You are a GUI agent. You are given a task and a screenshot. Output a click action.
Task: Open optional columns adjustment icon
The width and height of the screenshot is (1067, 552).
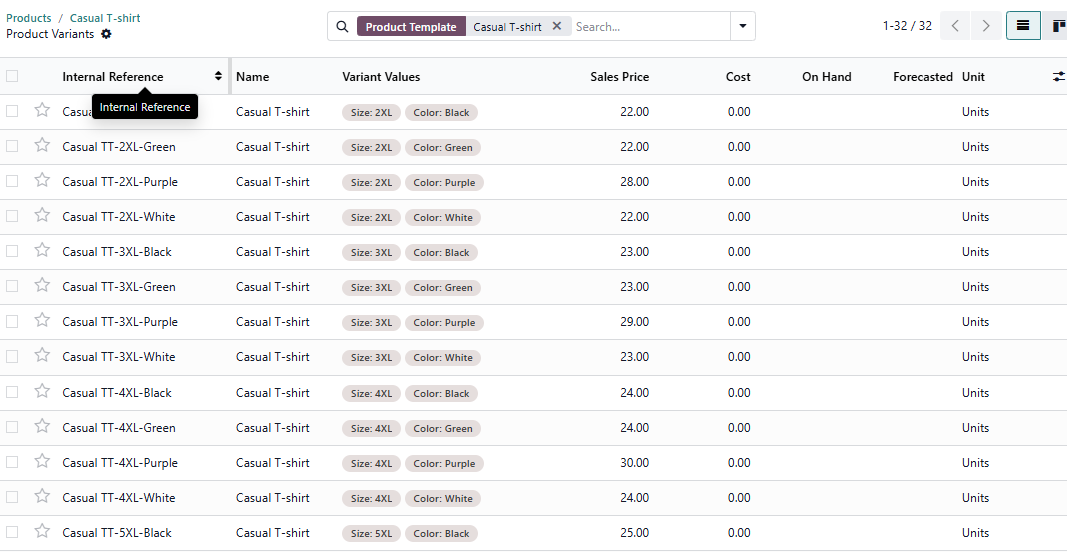(1058, 77)
